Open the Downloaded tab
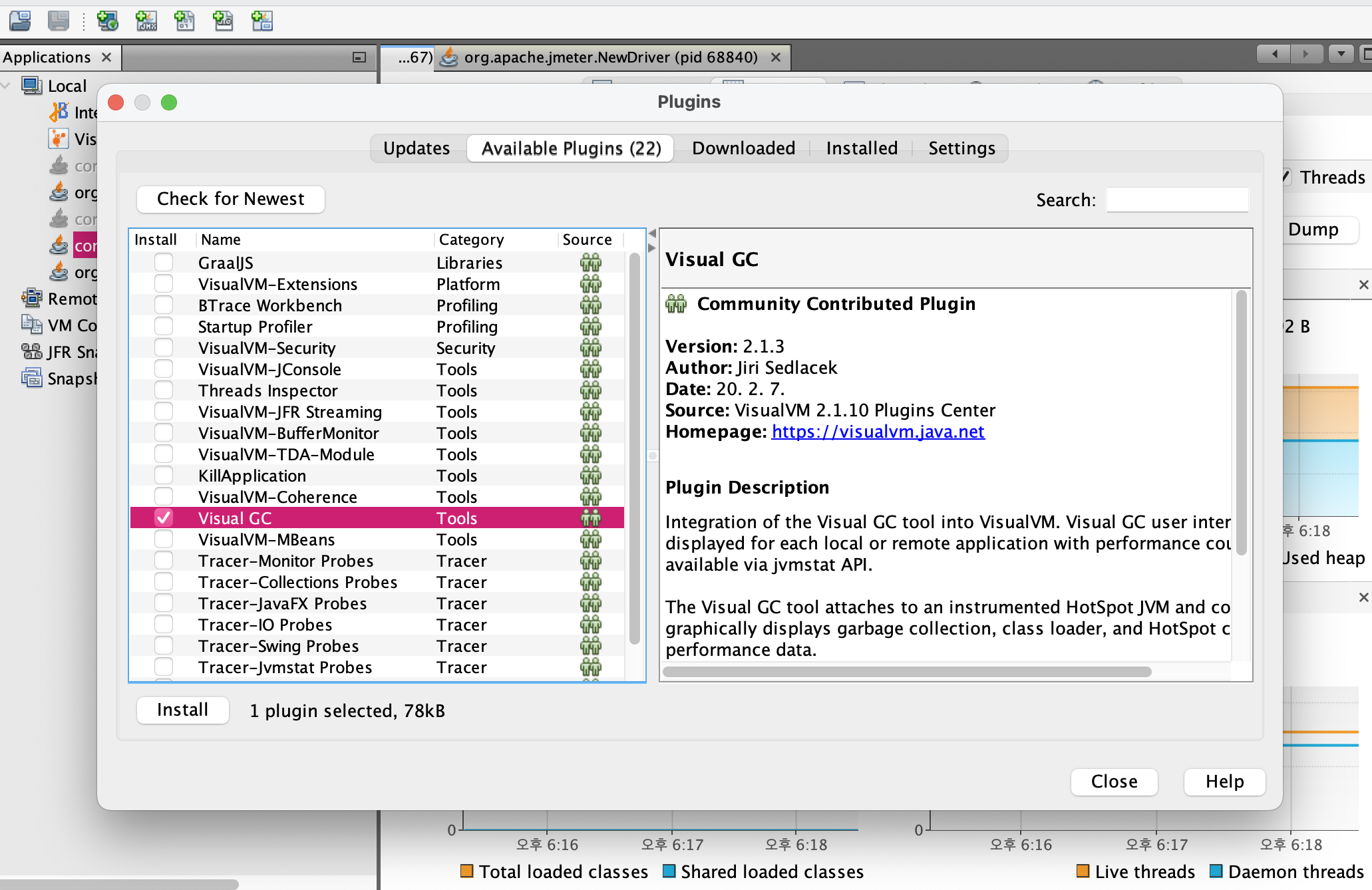Screen dimensions: 1372x890 (x=743, y=148)
